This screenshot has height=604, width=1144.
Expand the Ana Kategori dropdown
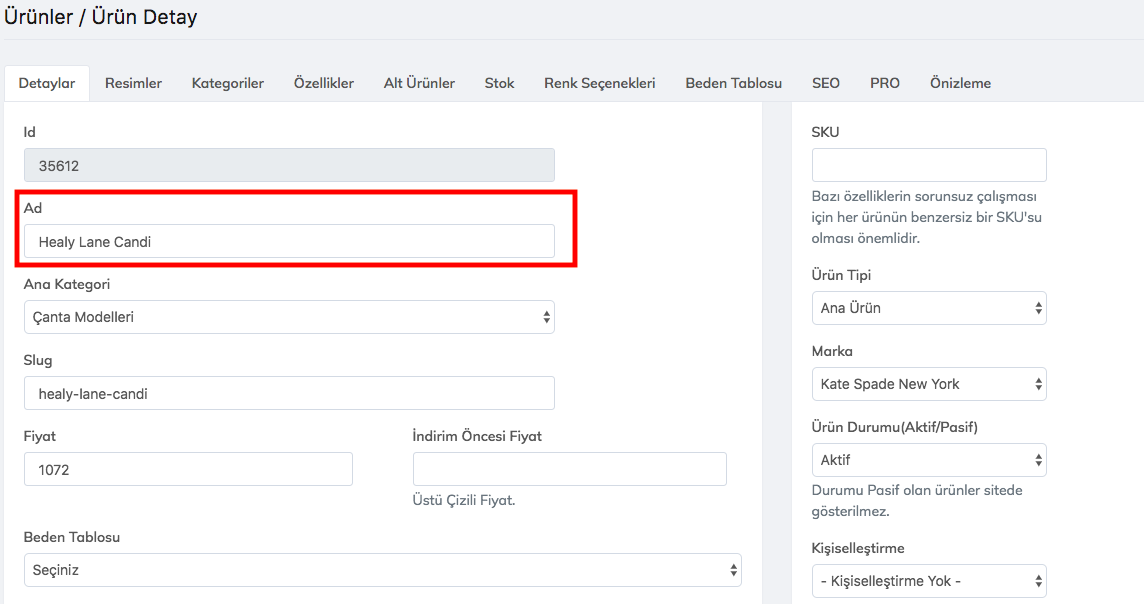288,317
